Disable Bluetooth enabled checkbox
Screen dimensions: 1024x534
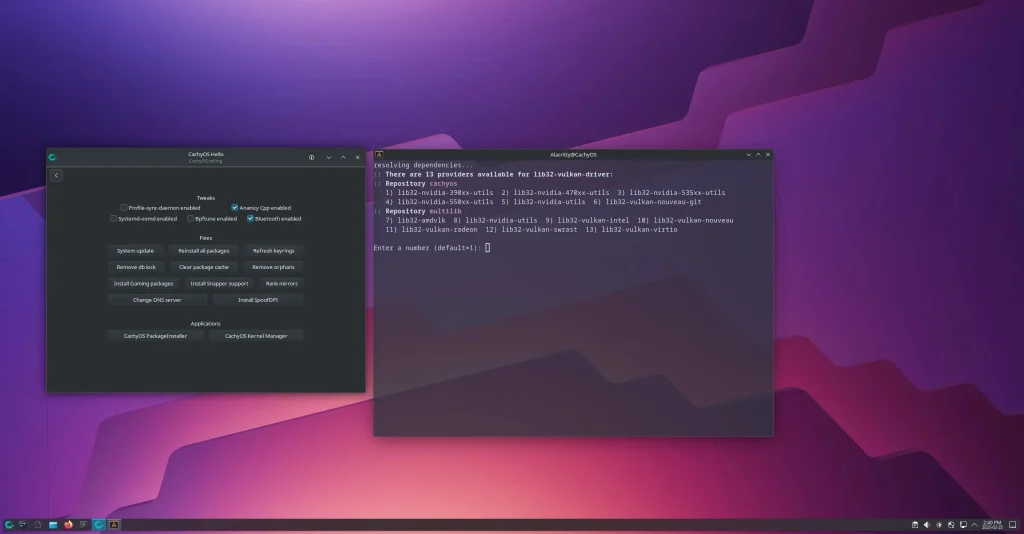pyautogui.click(x=250, y=219)
